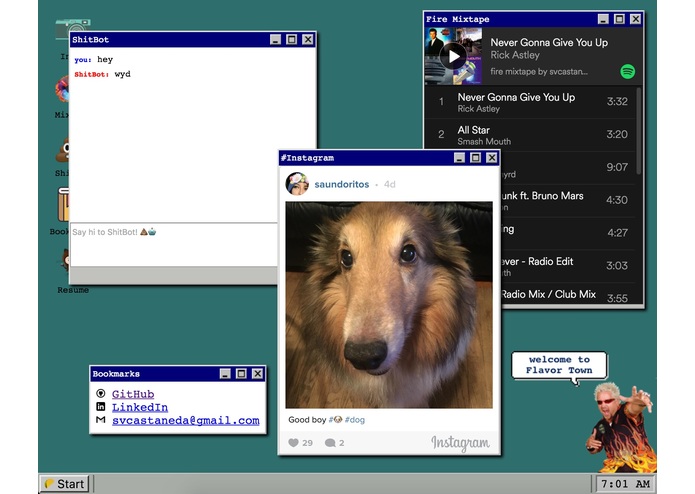Like the post using the heart icon
Image resolution: width=695 pixels, height=494 pixels.
pos(293,443)
